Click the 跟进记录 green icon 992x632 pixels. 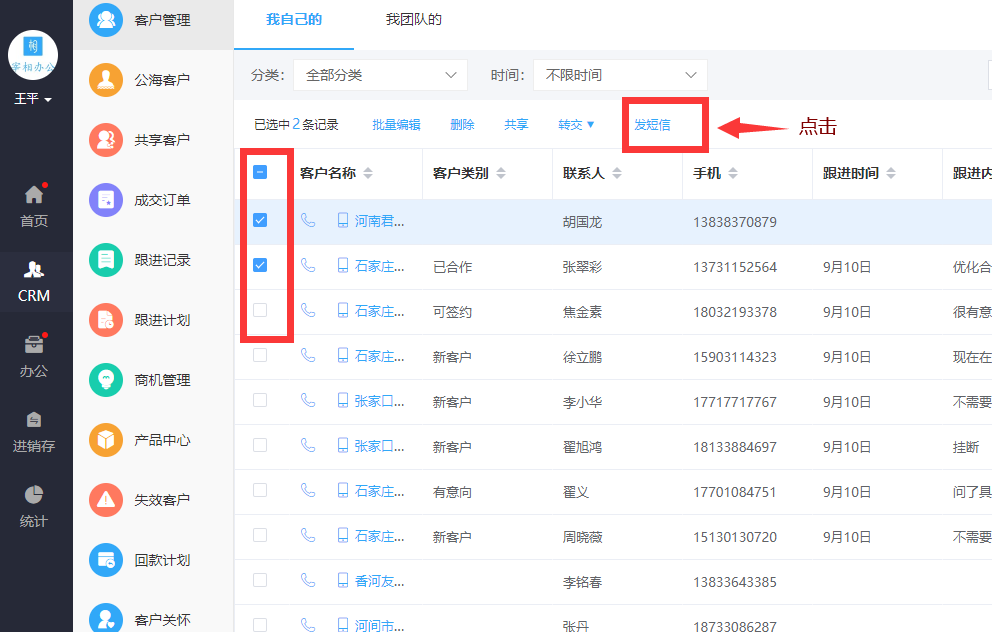(106, 259)
